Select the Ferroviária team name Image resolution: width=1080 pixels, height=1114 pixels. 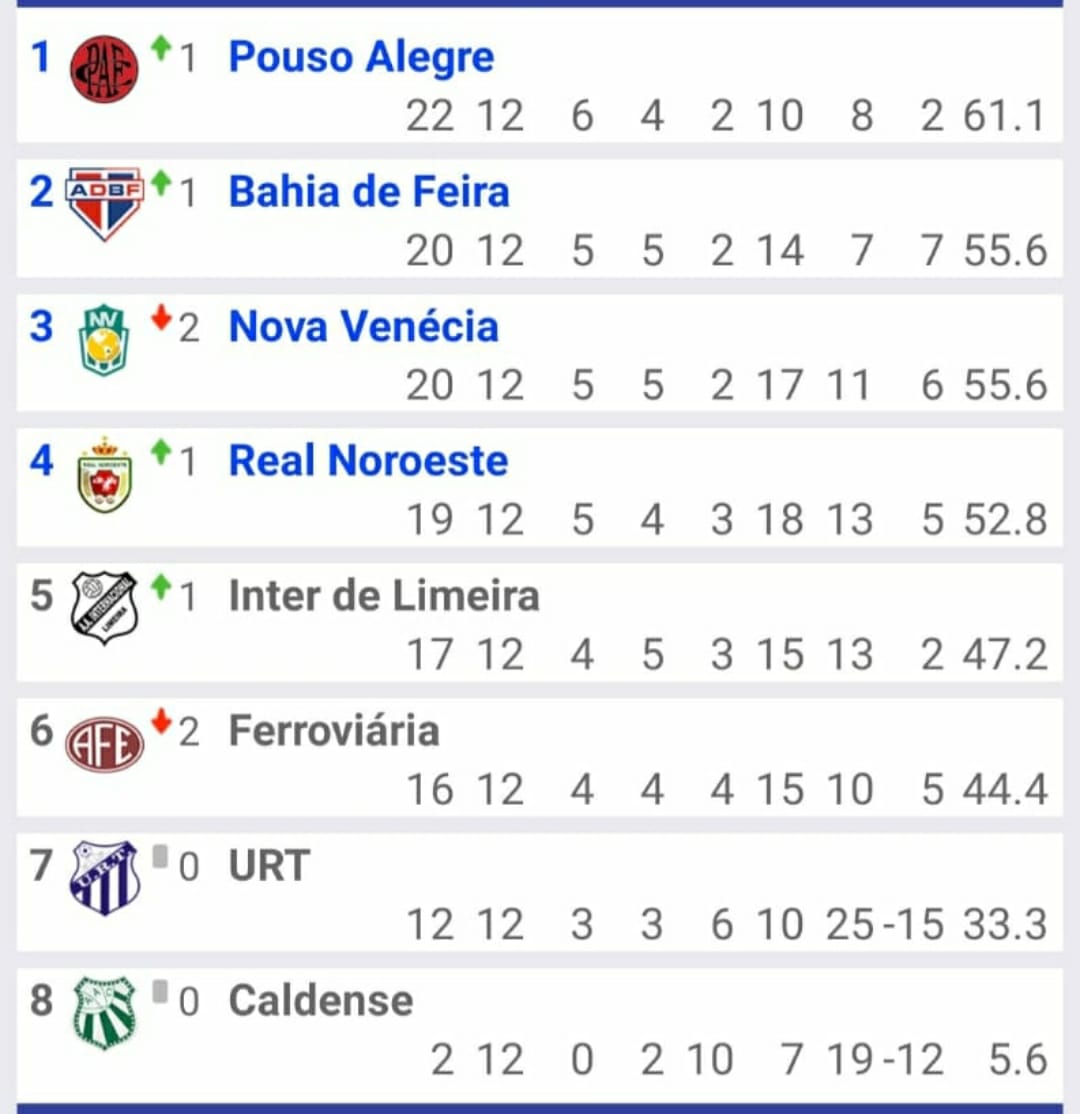[334, 730]
